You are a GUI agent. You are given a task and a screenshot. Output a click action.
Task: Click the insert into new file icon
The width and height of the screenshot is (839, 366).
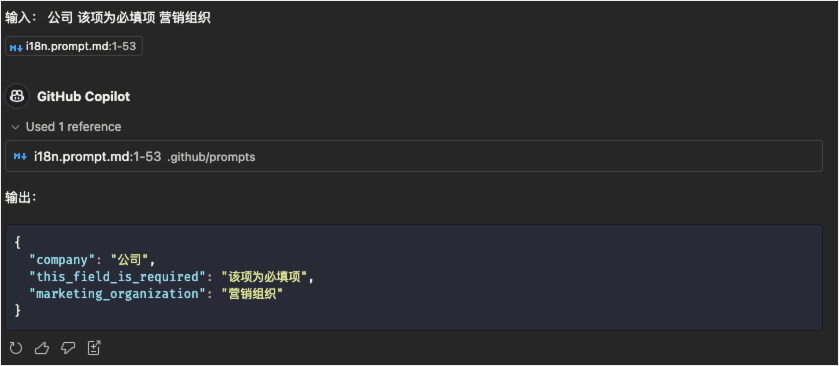(94, 348)
